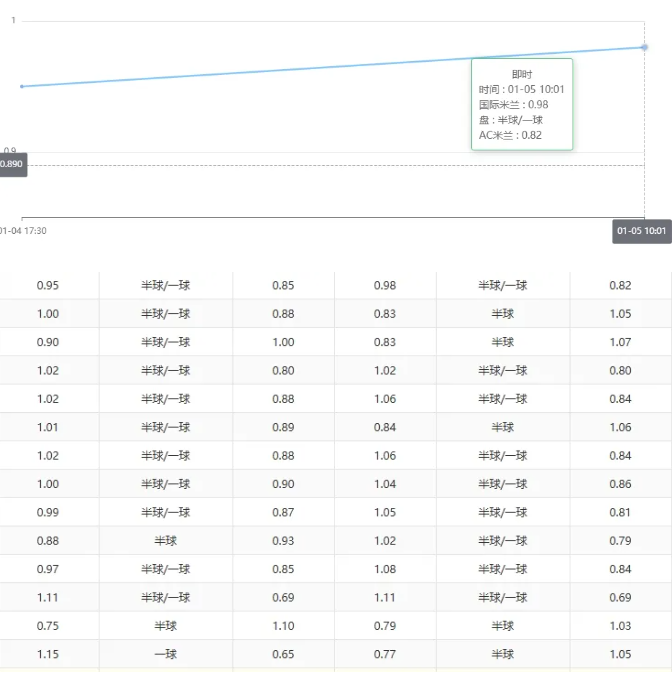Viewport: 672px width, 678px height.
Task: Click the 即时 tooltip box on the chart
Action: (x=522, y=104)
